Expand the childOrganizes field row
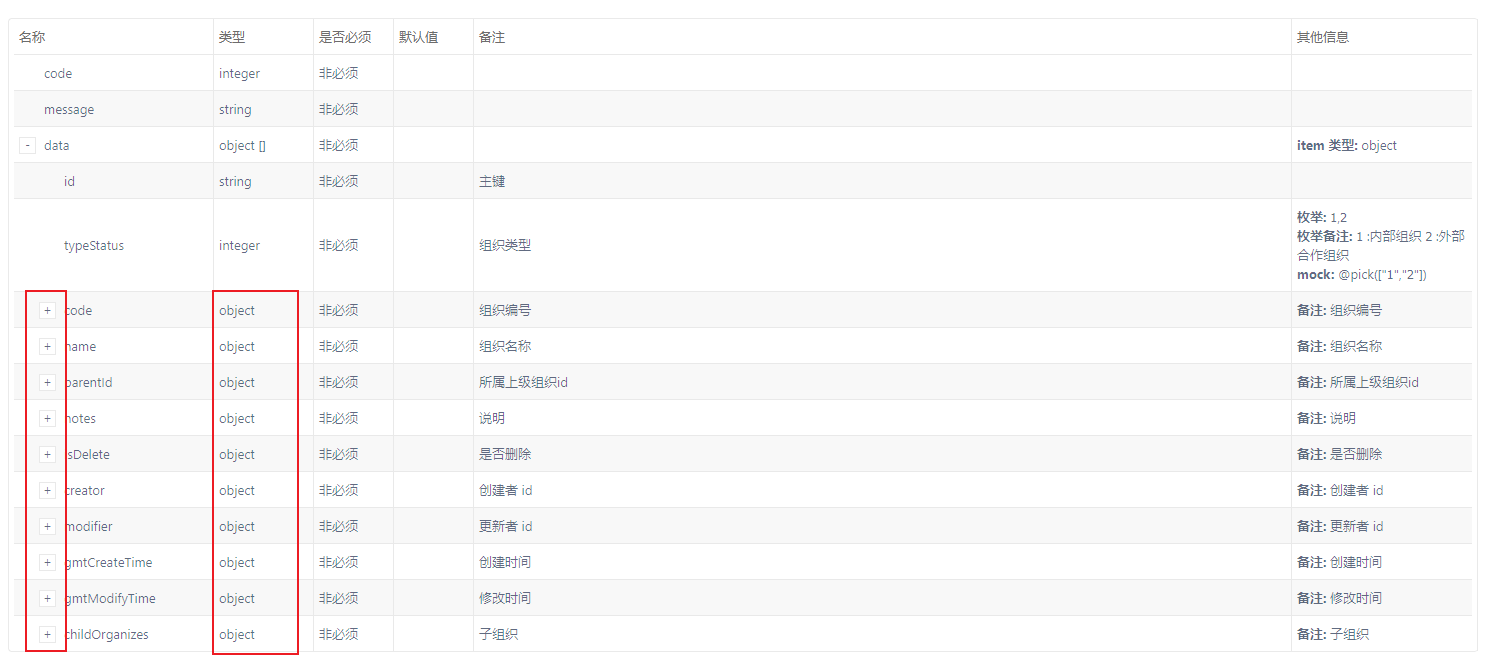The height and width of the screenshot is (663, 1486). 47,634
